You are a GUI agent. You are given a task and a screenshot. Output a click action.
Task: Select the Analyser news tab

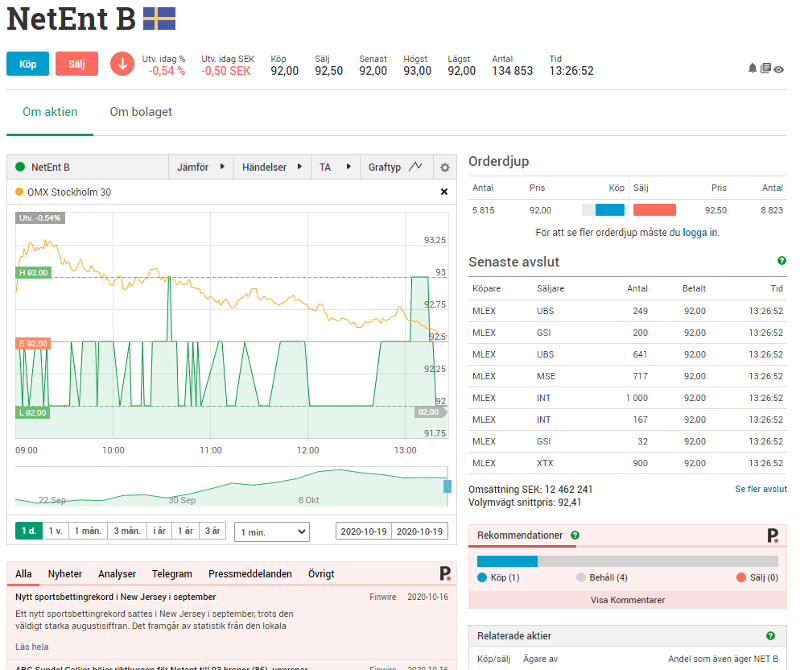[x=117, y=574]
